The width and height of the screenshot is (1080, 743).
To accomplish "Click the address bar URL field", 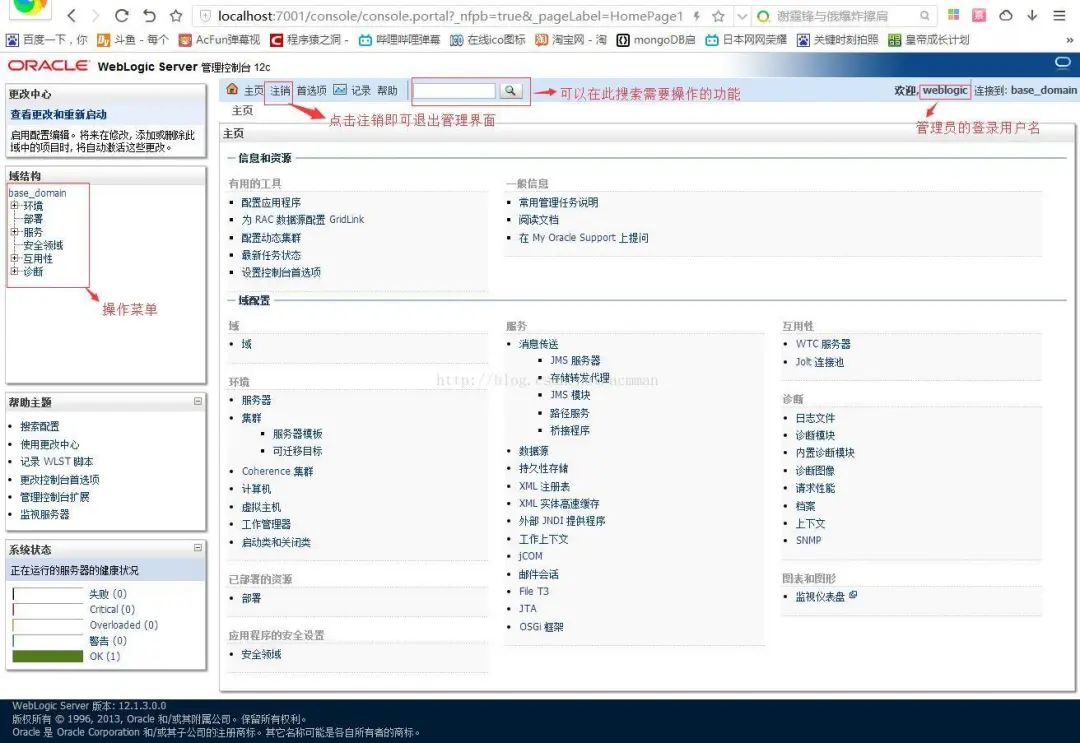I will click(x=450, y=15).
